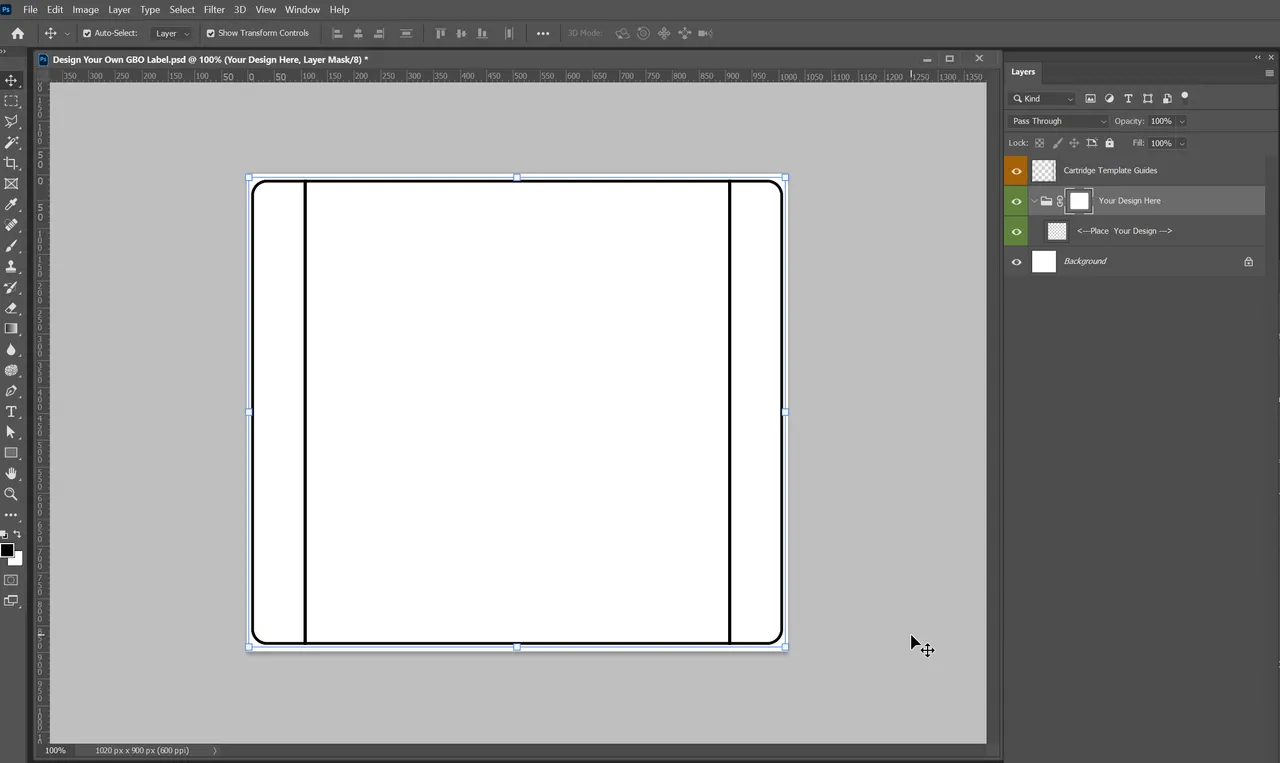Screen dimensions: 1280x763
Task: Open the Pass Through blend mode dropdown
Action: [x=1058, y=121]
